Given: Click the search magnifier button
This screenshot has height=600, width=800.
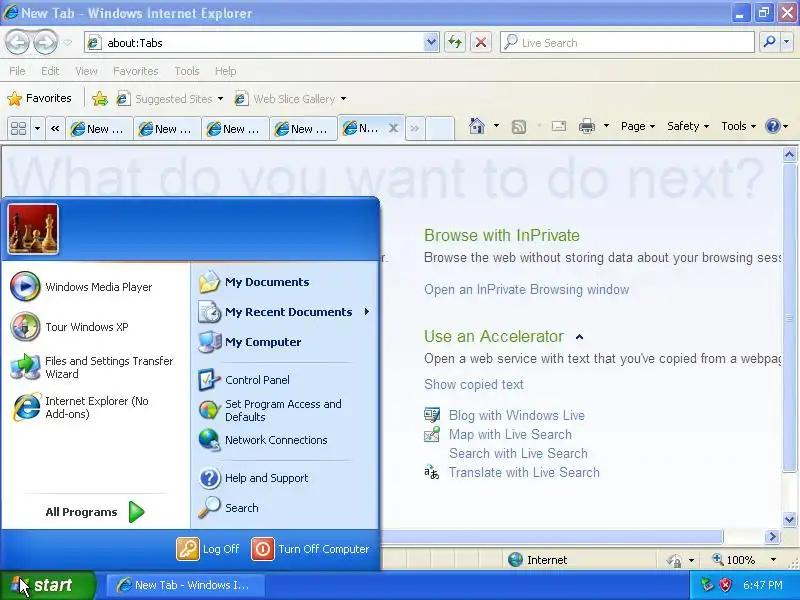Looking at the screenshot, I should [x=769, y=42].
